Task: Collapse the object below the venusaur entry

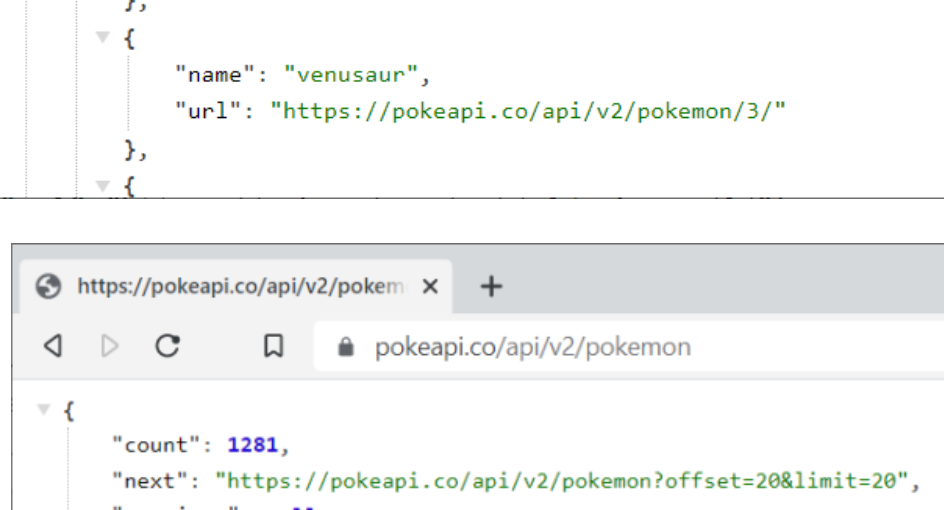Action: (103, 185)
